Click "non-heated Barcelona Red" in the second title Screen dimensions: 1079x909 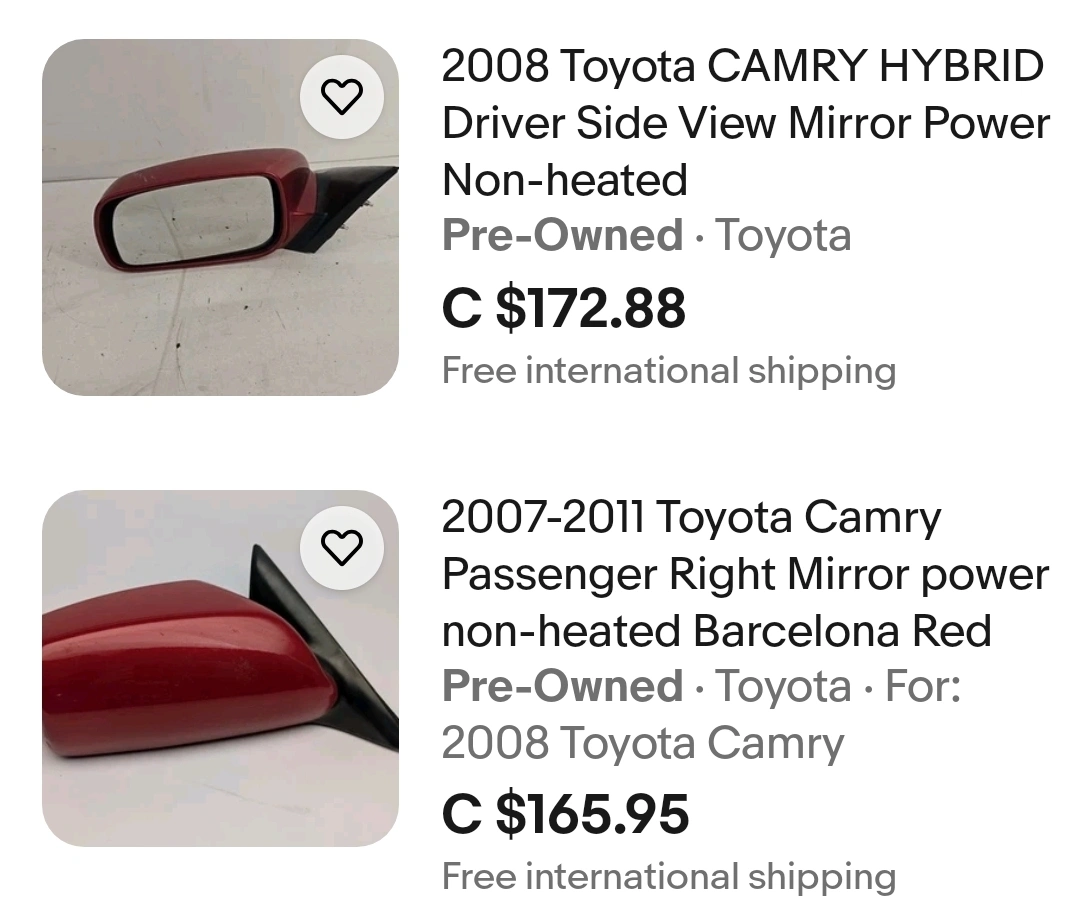pyautogui.click(x=716, y=631)
